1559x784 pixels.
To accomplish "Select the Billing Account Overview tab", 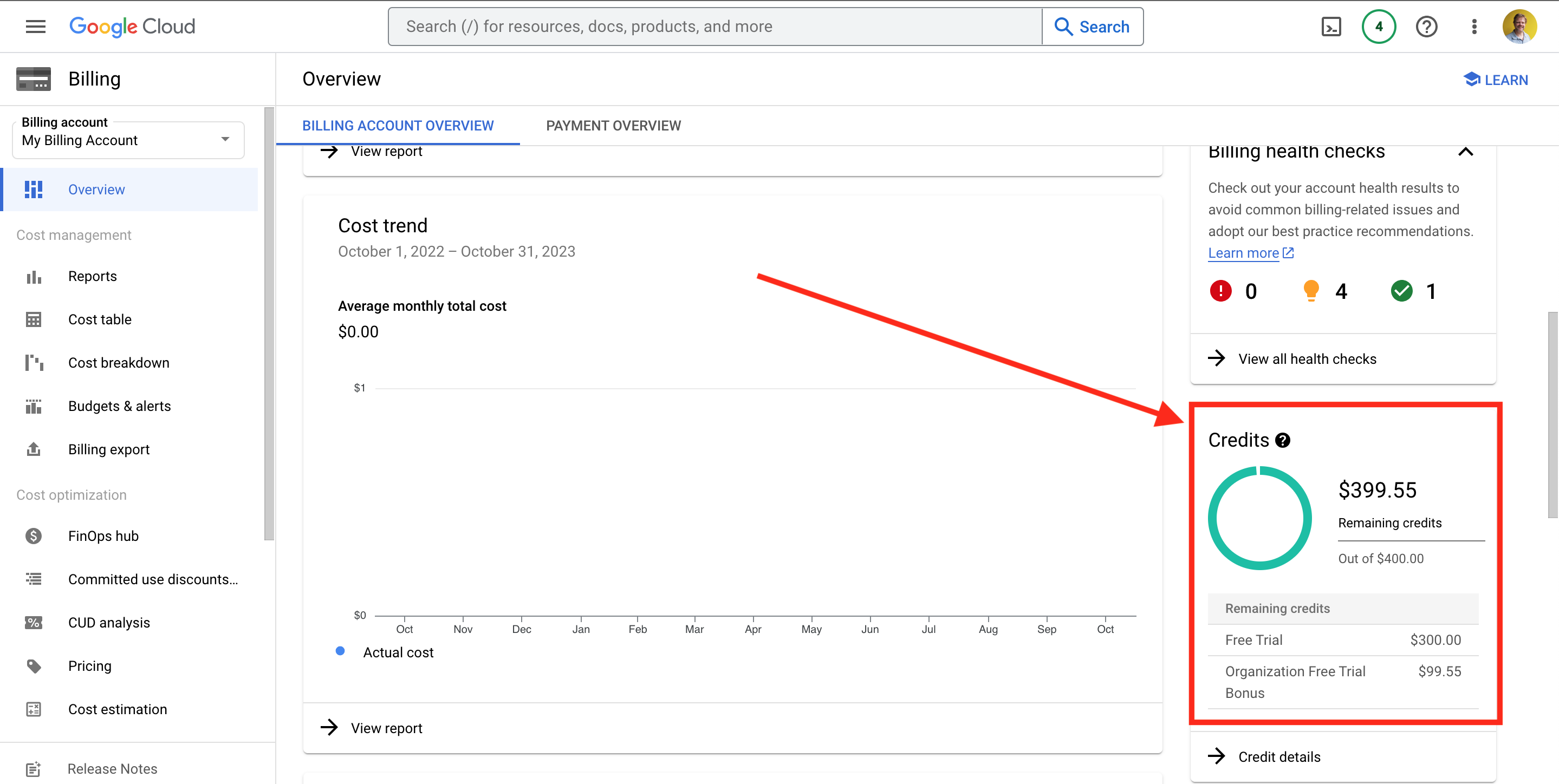I will 398,125.
